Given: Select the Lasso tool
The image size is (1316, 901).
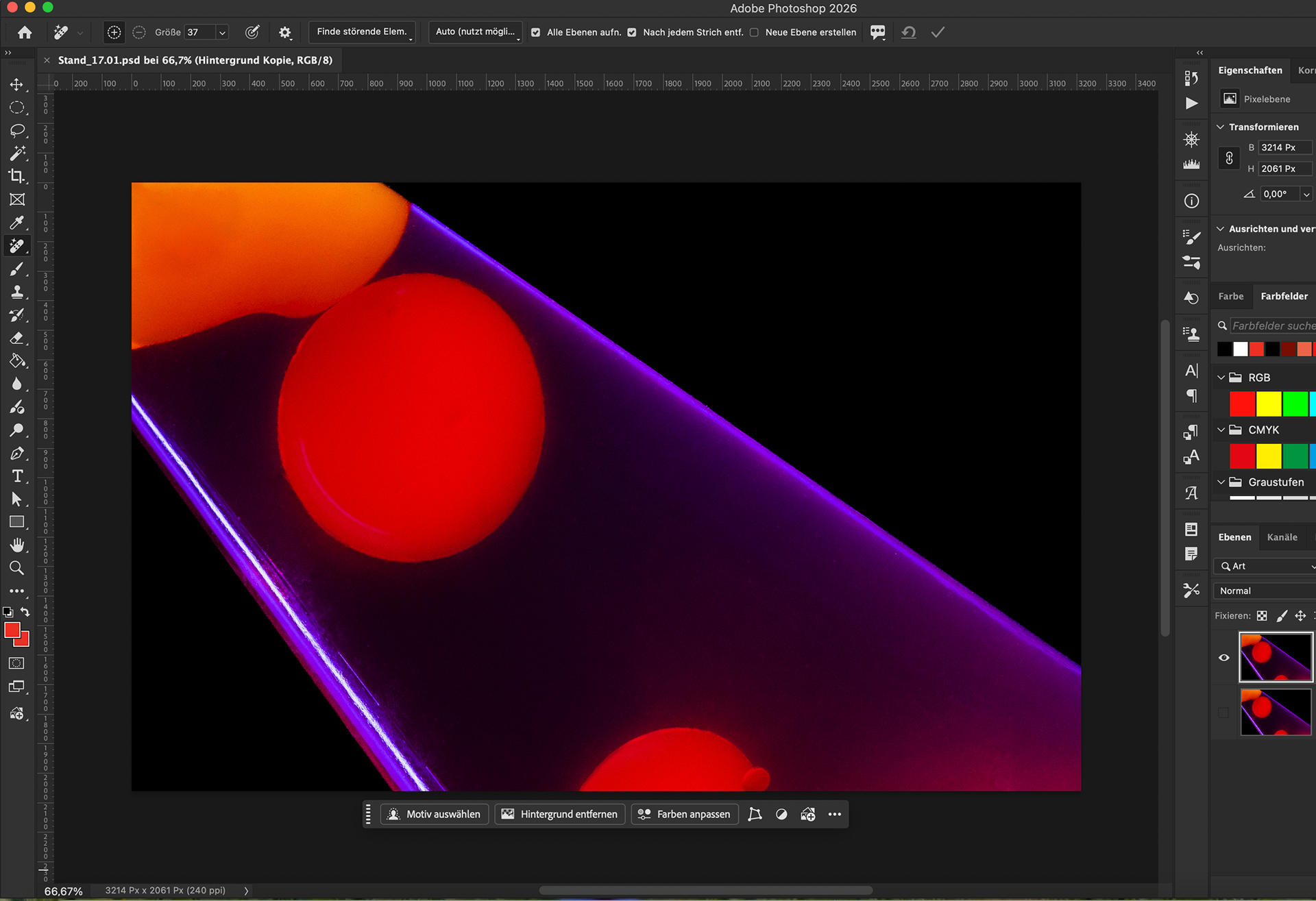Looking at the screenshot, I should coord(16,130).
